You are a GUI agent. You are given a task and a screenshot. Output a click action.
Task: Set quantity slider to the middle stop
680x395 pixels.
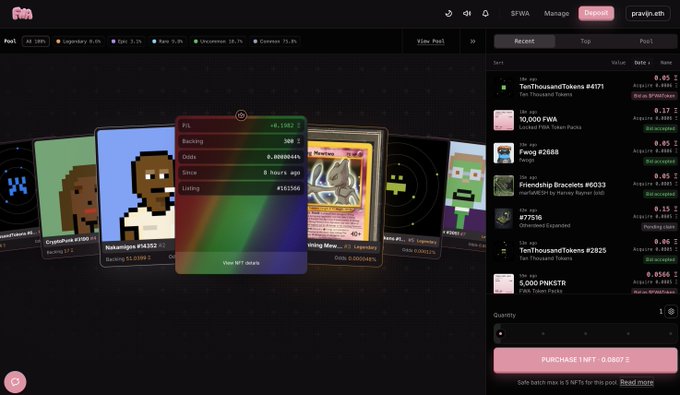tap(585, 333)
